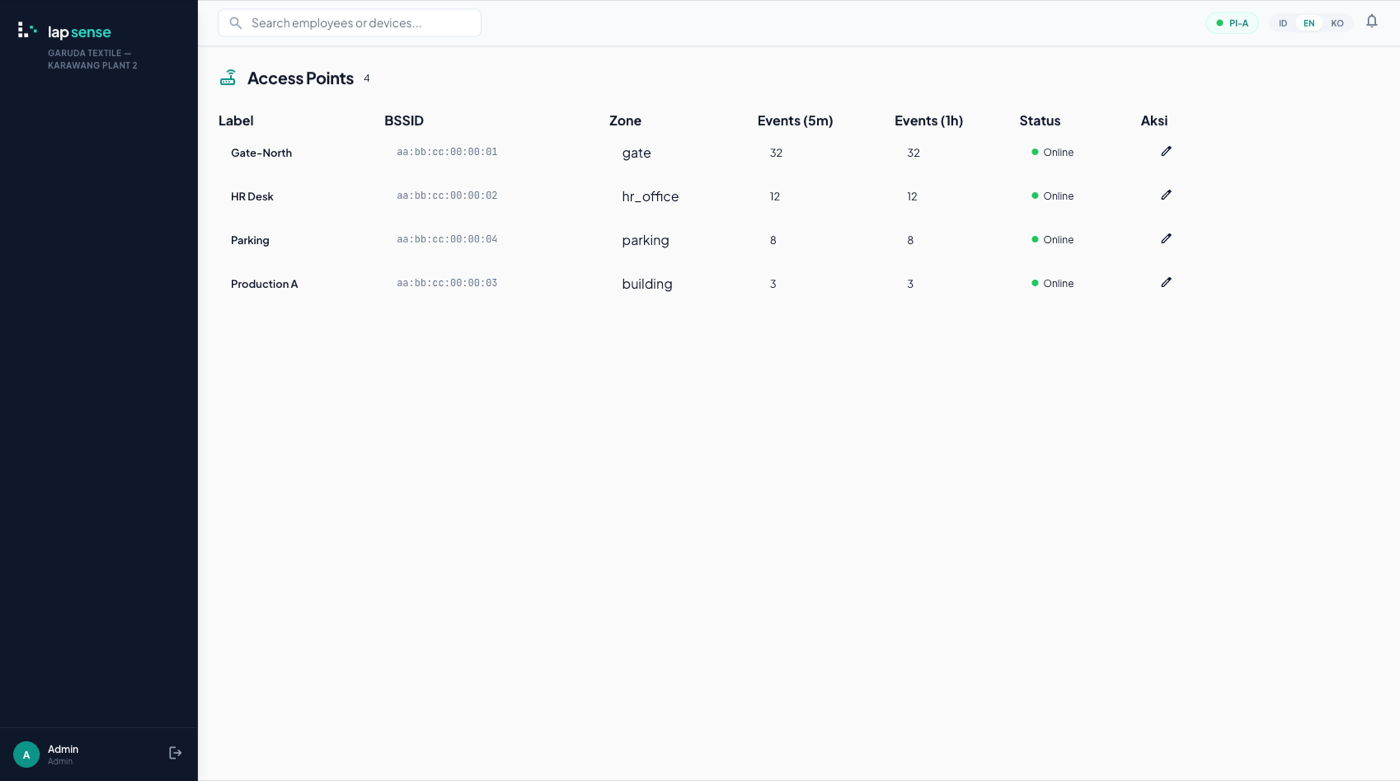Click Online status in Parking row
Viewport: 1400px width, 781px height.
[1053, 240]
